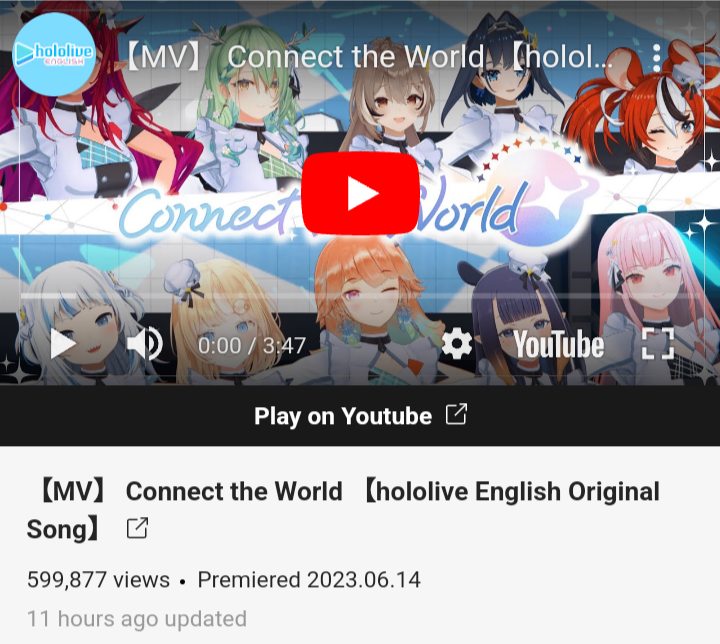This screenshot has height=644, width=720.
Task: Click external-link icon beside Play on Youtube
Action: coord(456,414)
